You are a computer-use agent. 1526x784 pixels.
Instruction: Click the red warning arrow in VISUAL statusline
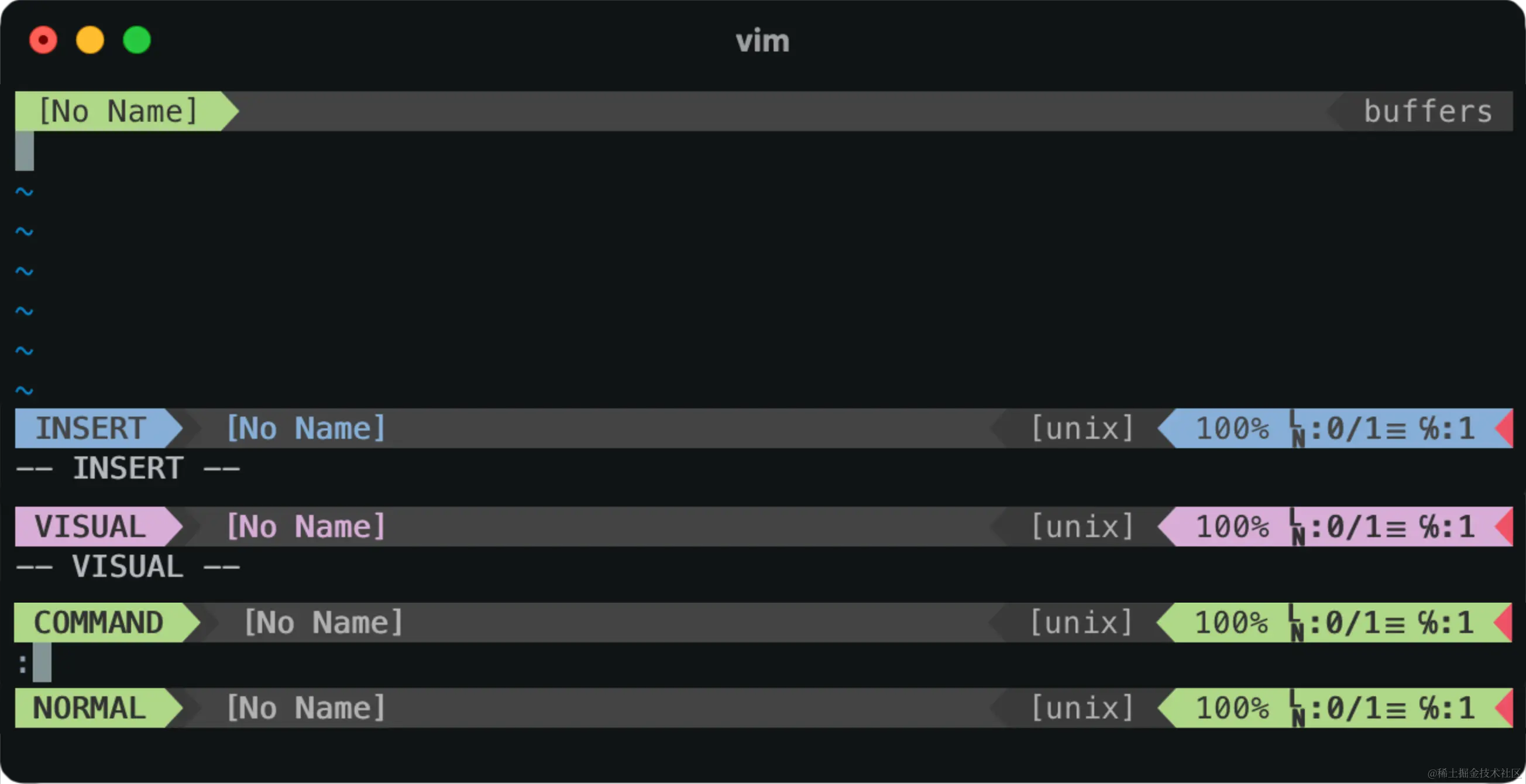point(1506,527)
